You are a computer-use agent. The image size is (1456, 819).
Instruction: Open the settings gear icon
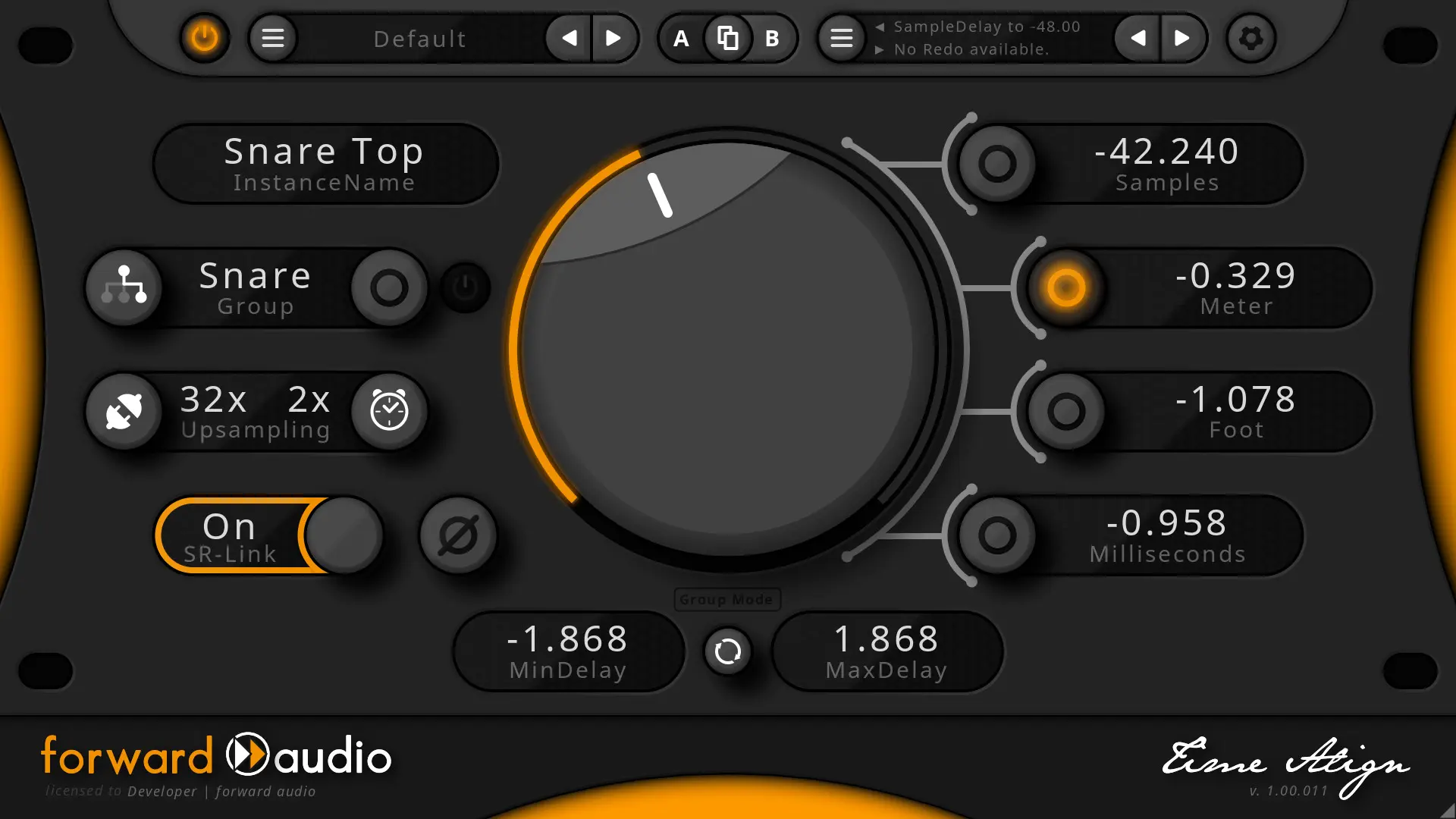(x=1250, y=38)
